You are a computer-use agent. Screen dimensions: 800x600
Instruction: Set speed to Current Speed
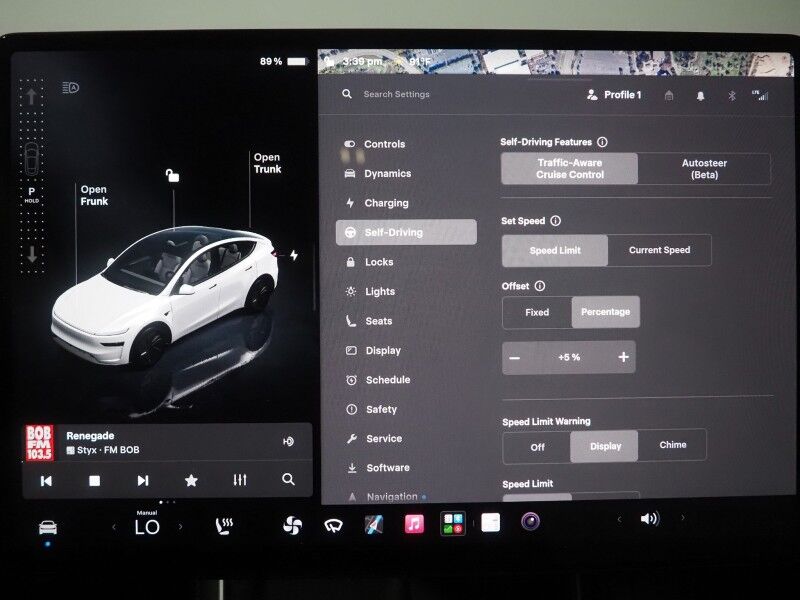click(659, 250)
